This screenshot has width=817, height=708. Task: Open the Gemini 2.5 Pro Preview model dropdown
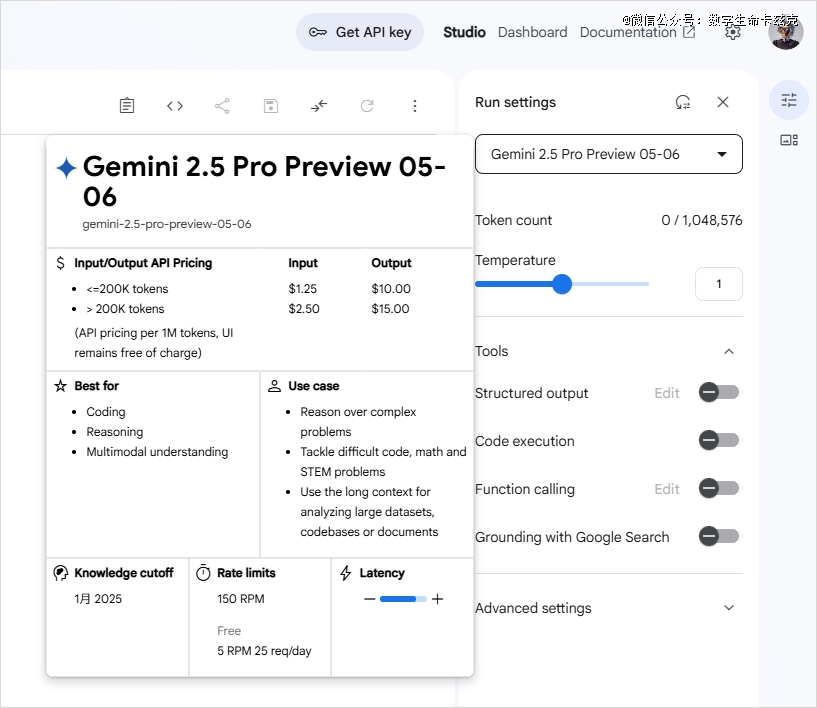609,154
